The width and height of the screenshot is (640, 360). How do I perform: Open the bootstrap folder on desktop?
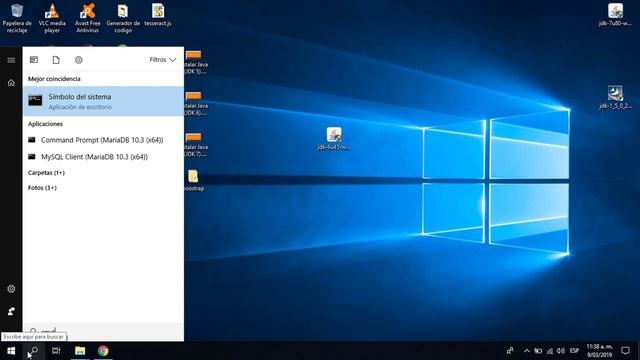pos(193,180)
